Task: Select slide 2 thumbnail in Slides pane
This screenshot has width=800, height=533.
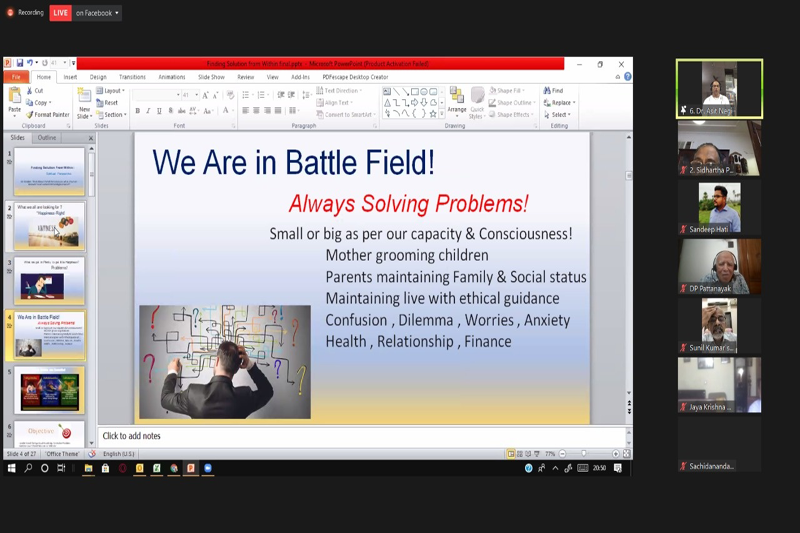Action: (x=49, y=226)
